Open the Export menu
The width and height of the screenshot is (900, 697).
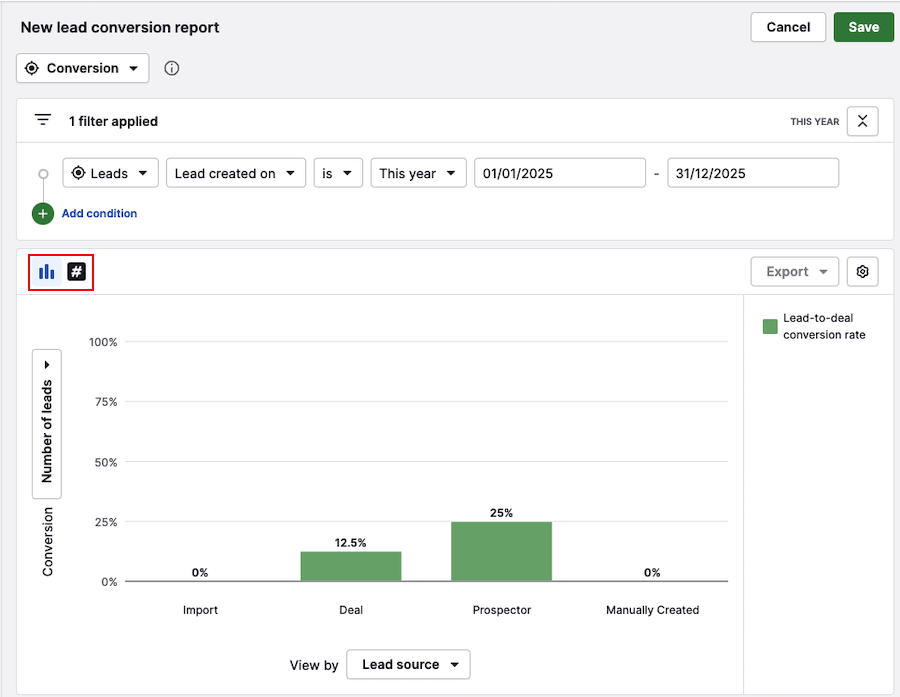[x=795, y=272]
